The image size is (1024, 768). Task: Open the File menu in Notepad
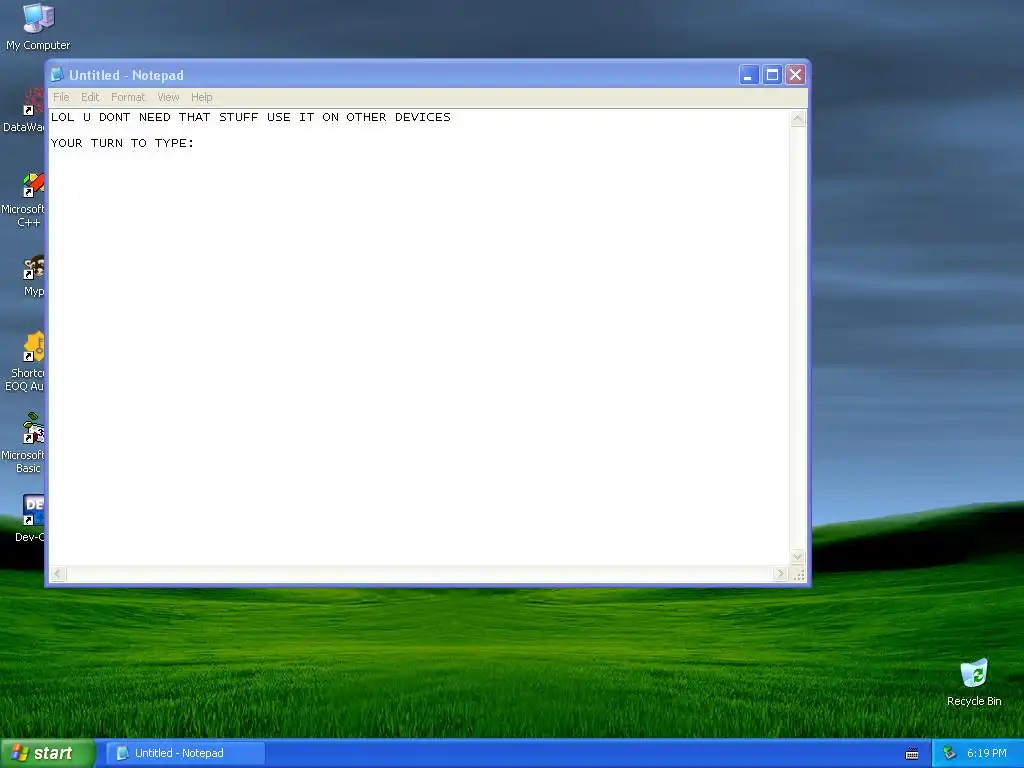tap(61, 97)
